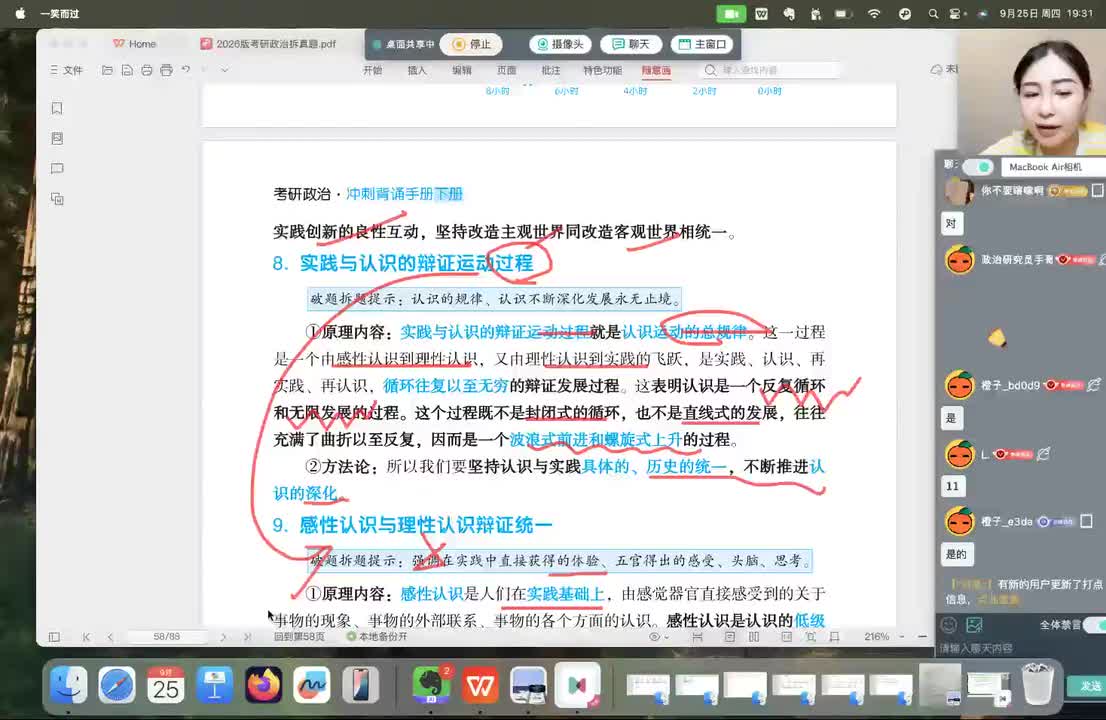Click the open folder icon in toolbar
1106x720 pixels.
(x=107, y=70)
